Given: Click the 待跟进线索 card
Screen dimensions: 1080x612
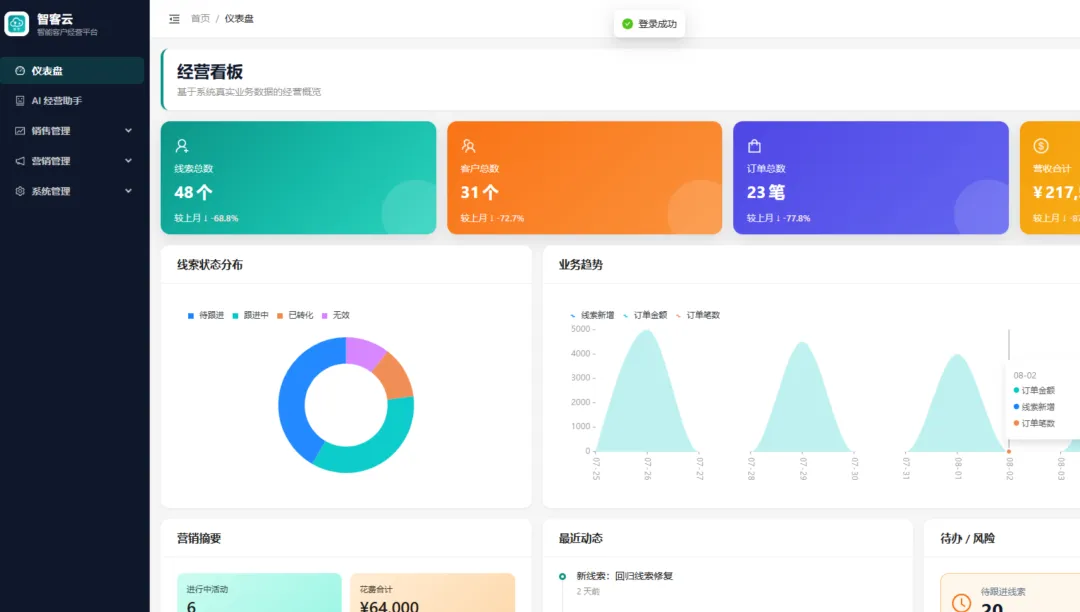Looking at the screenshot, I should click(x=1010, y=593).
